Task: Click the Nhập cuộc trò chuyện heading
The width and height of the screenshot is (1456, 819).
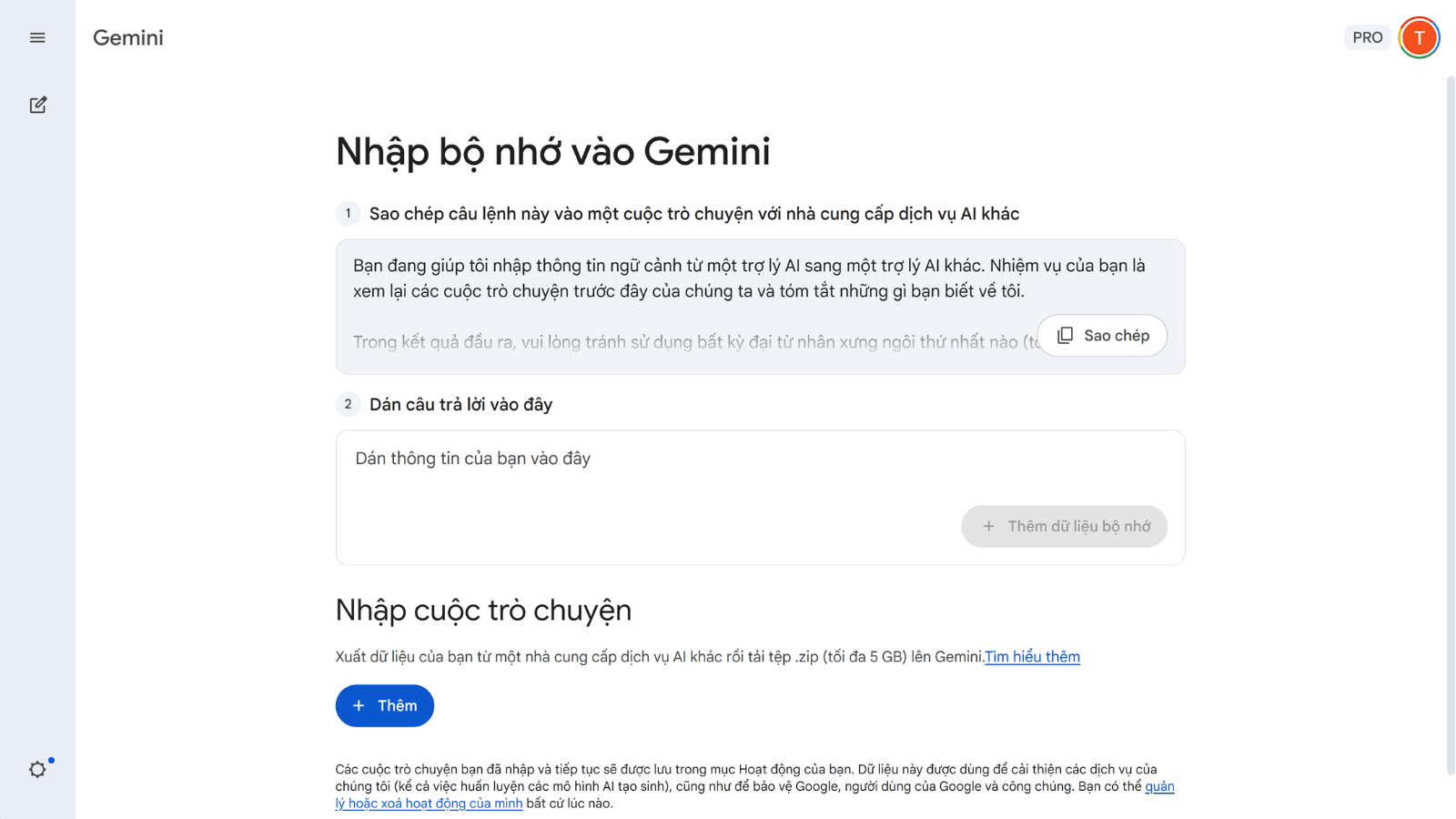Action: [x=483, y=610]
